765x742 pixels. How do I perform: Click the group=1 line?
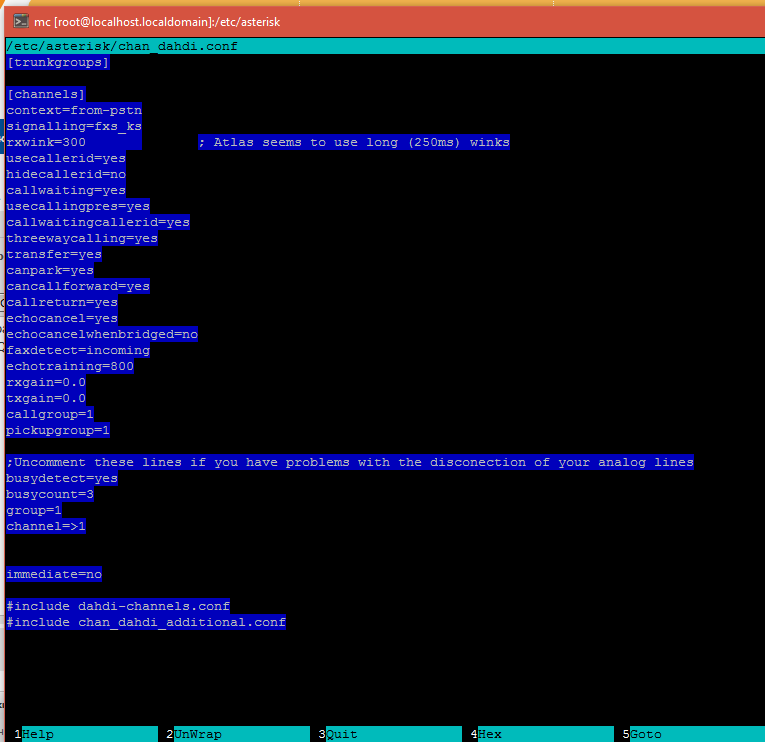34,511
